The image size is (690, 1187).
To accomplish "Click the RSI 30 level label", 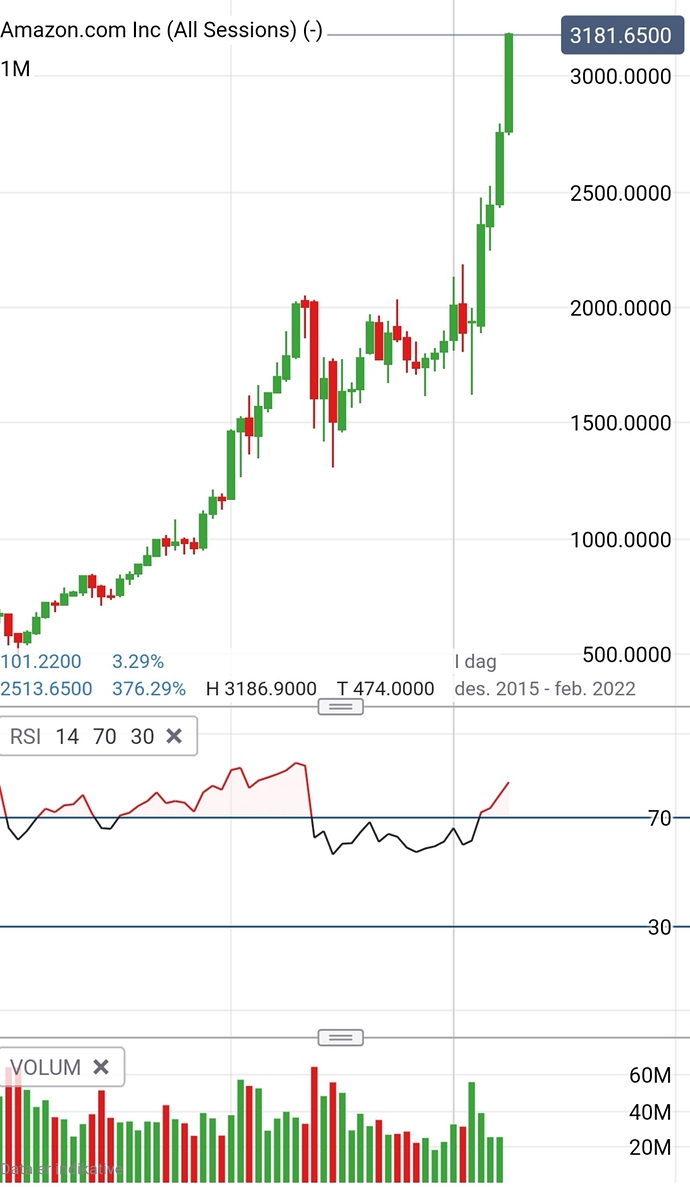I will pyautogui.click(x=660, y=927).
